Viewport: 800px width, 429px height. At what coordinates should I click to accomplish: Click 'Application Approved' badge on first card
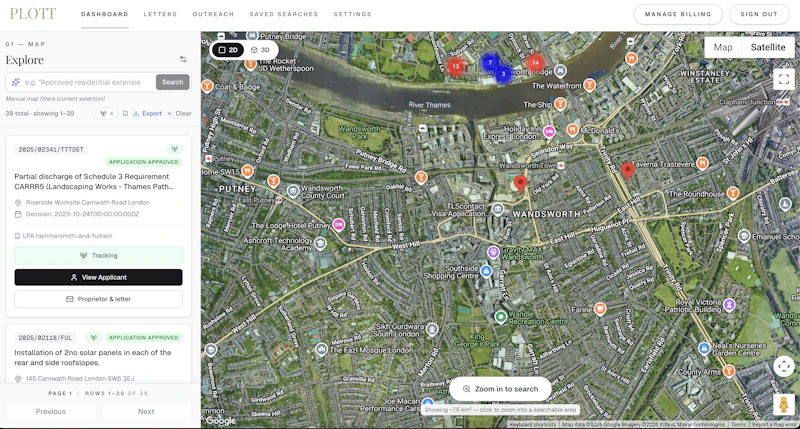[144, 162]
